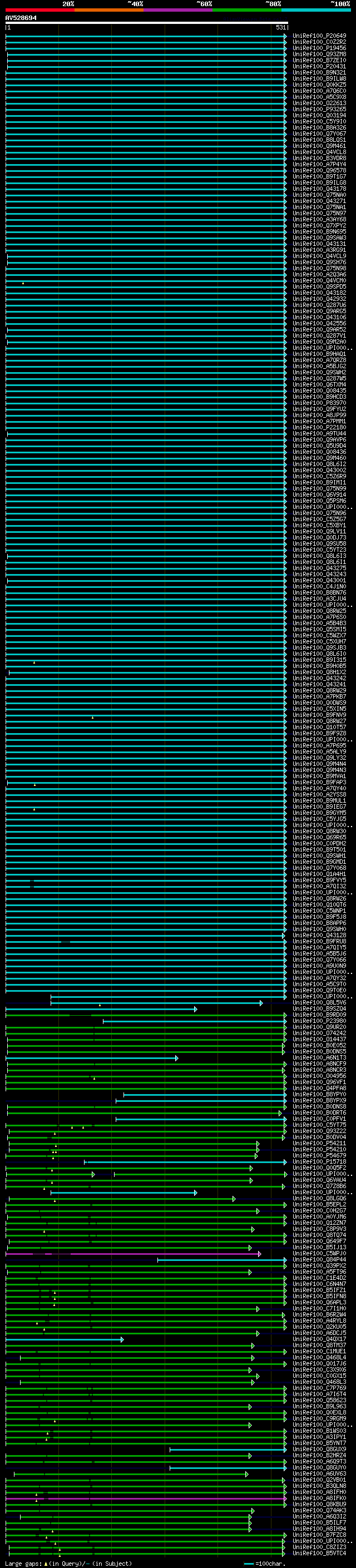
Task: Click label UniRef100_Q9SH76
Action: click(319, 263)
